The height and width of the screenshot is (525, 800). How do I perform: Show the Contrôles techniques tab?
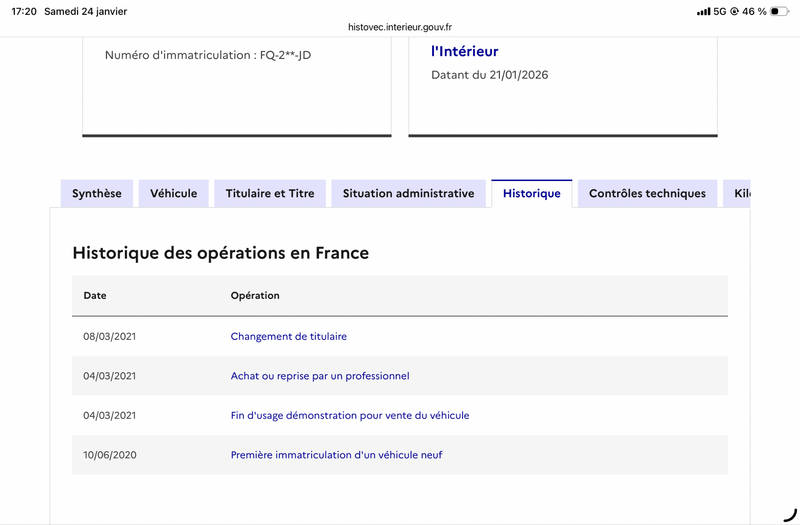click(647, 194)
